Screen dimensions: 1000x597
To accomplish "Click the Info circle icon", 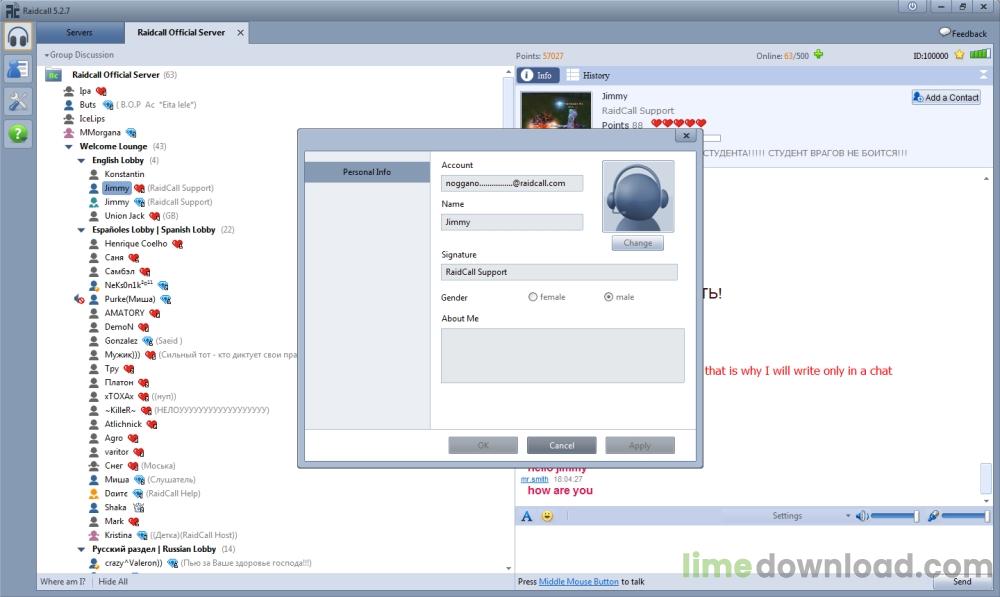I will 527,75.
